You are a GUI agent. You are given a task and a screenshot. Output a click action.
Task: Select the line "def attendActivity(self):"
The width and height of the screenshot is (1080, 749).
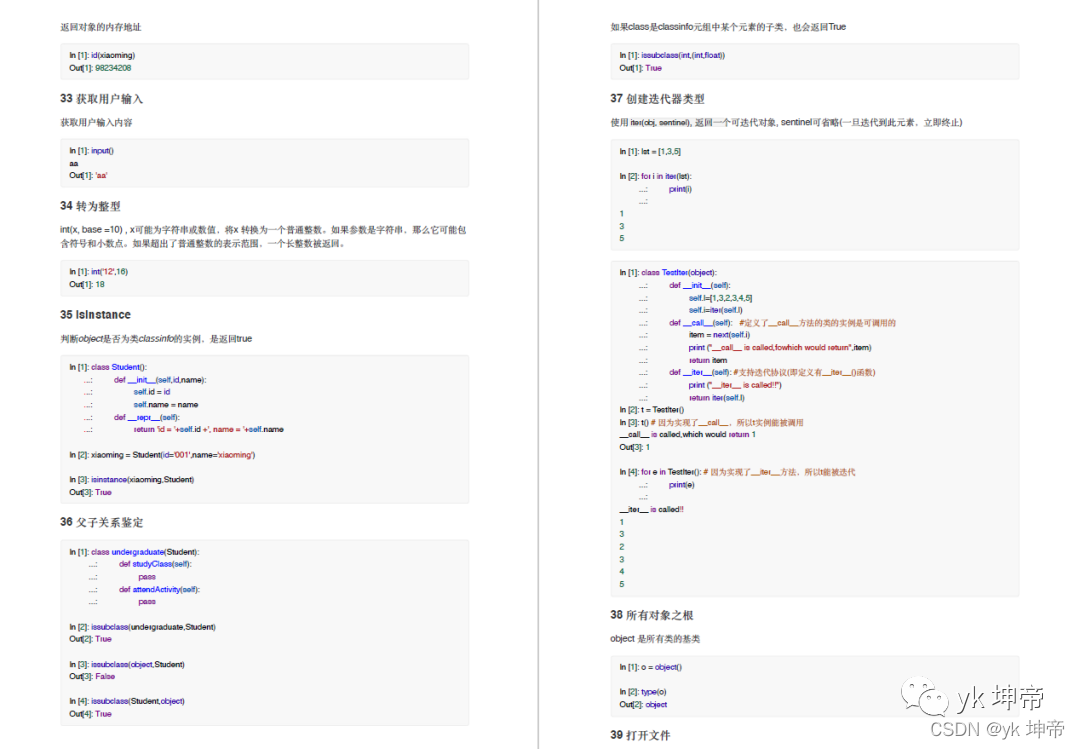click(159, 589)
